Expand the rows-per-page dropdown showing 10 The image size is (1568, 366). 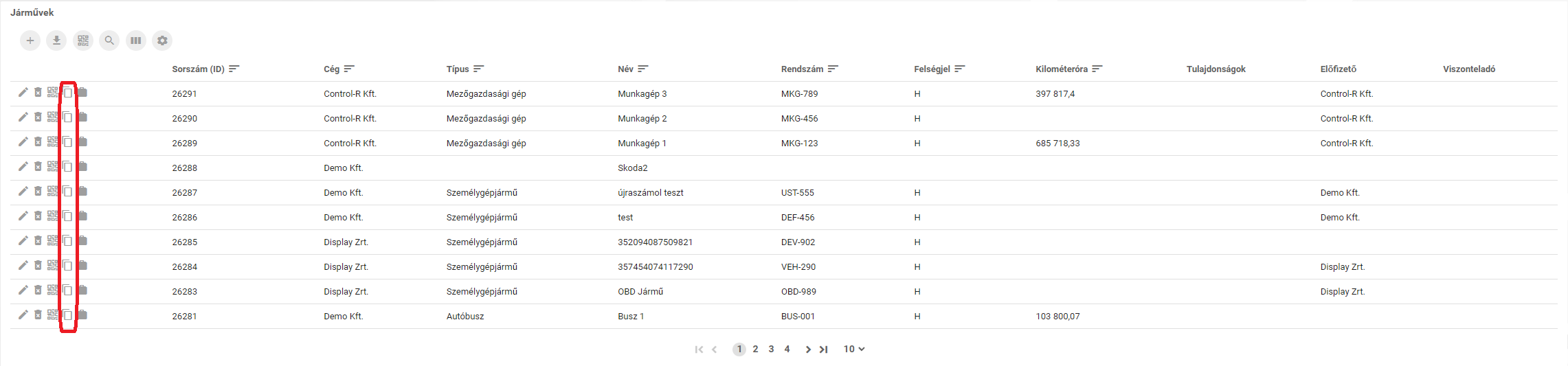[x=854, y=349]
